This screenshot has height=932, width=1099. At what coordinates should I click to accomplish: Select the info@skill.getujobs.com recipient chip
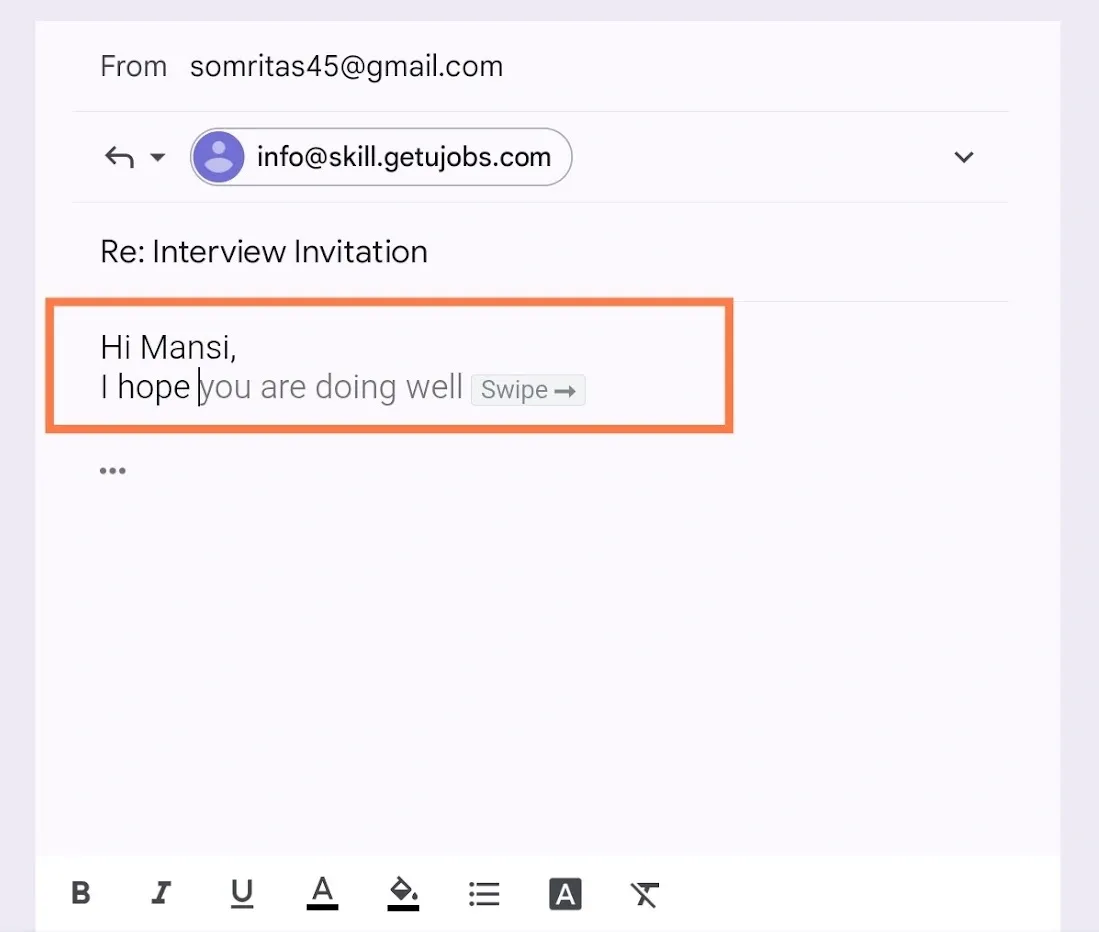[x=403, y=157]
